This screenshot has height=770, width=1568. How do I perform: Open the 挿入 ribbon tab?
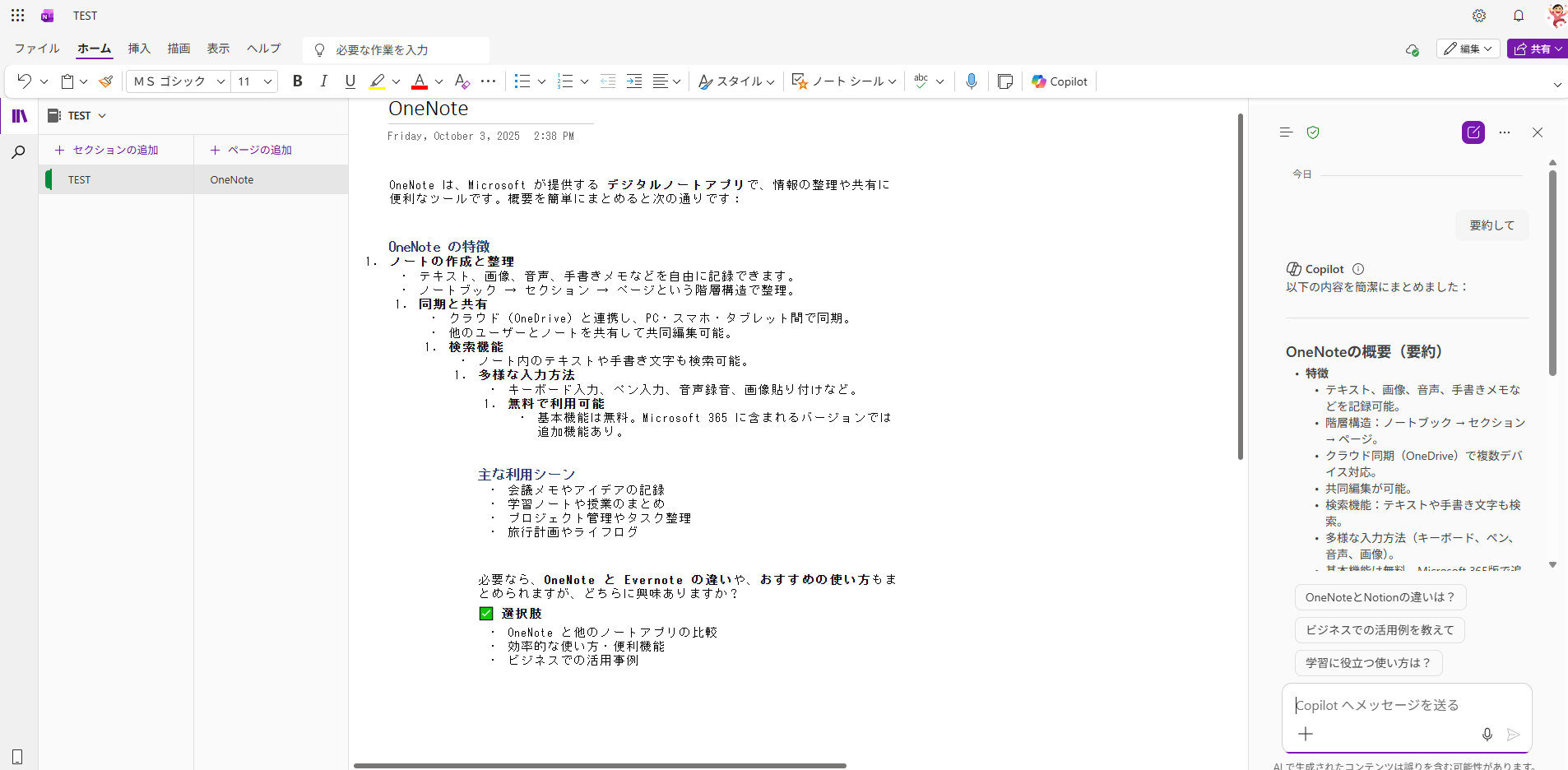click(139, 49)
